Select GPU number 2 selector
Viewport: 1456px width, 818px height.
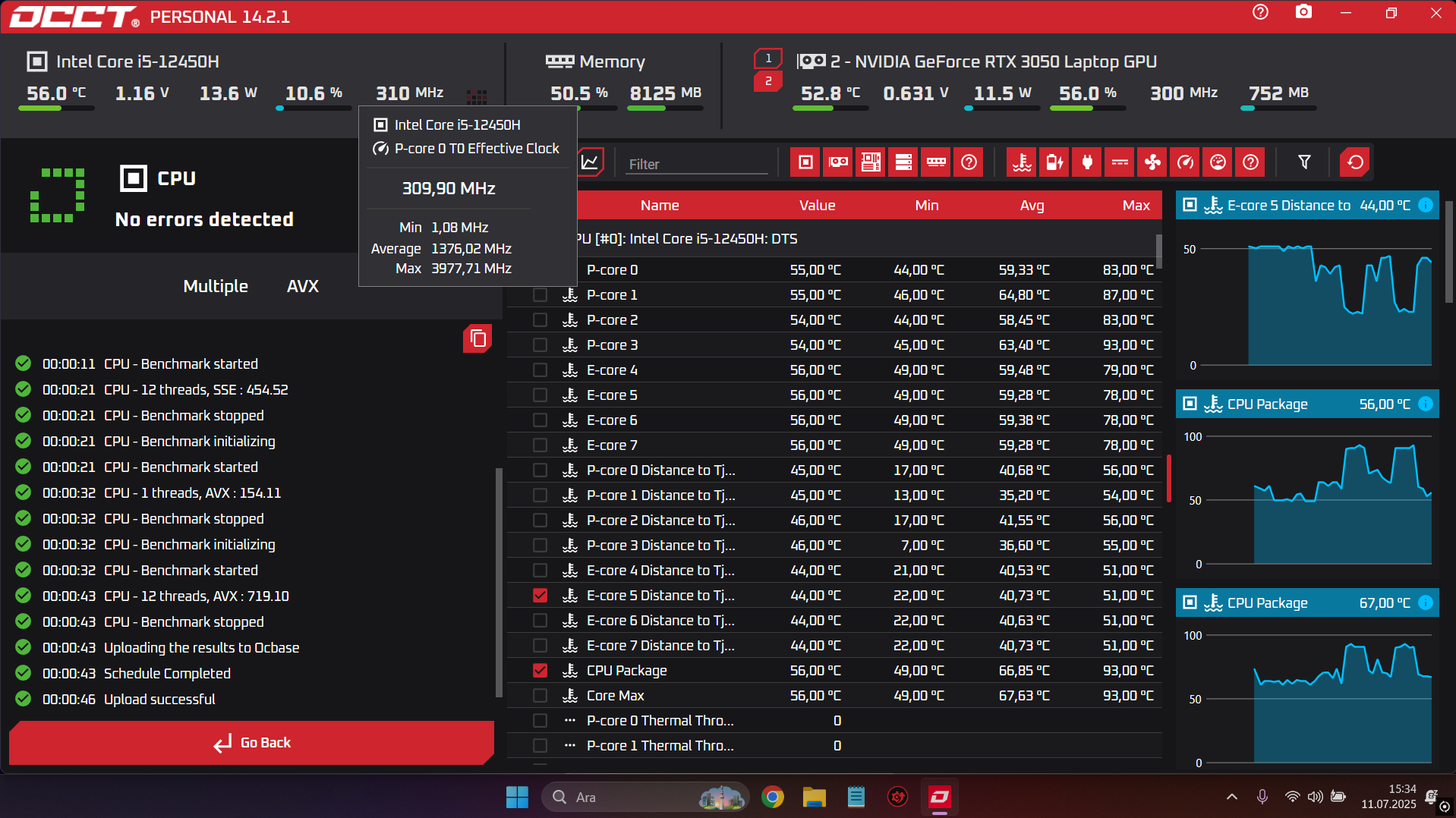[768, 81]
